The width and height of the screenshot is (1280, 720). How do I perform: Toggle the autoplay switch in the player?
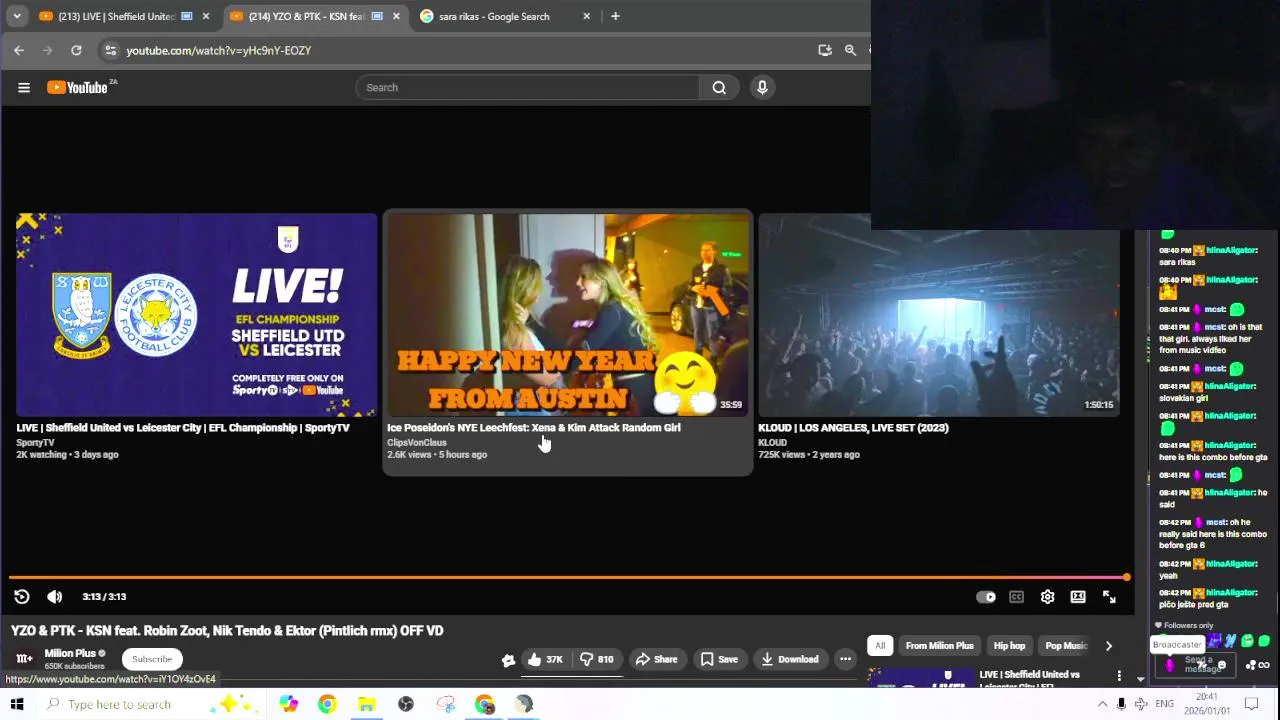(x=986, y=597)
